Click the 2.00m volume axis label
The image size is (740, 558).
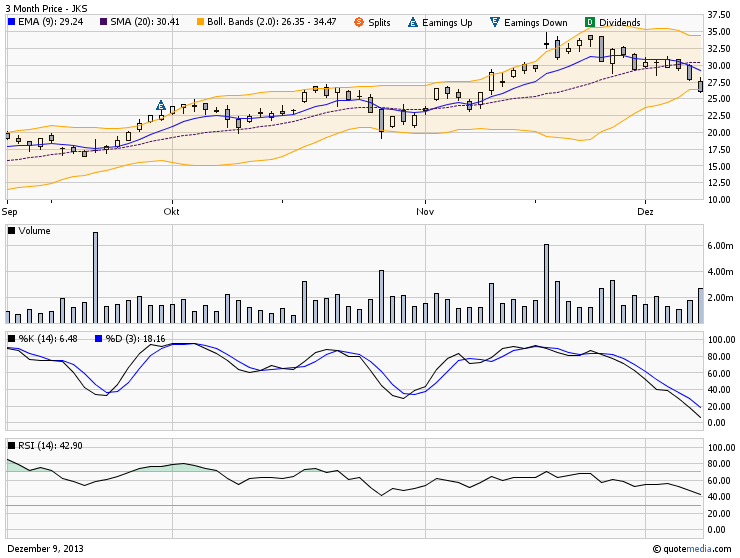720,297
